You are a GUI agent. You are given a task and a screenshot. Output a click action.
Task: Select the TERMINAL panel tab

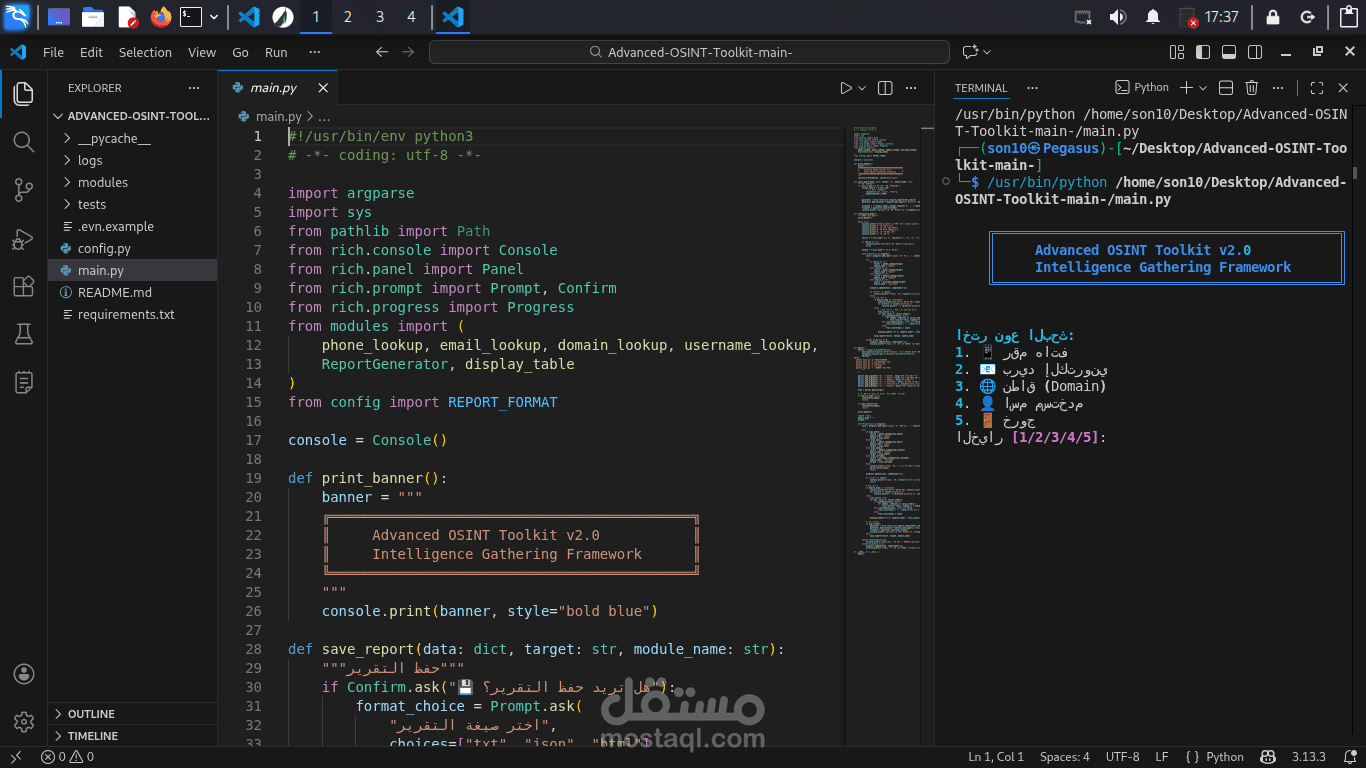981,88
